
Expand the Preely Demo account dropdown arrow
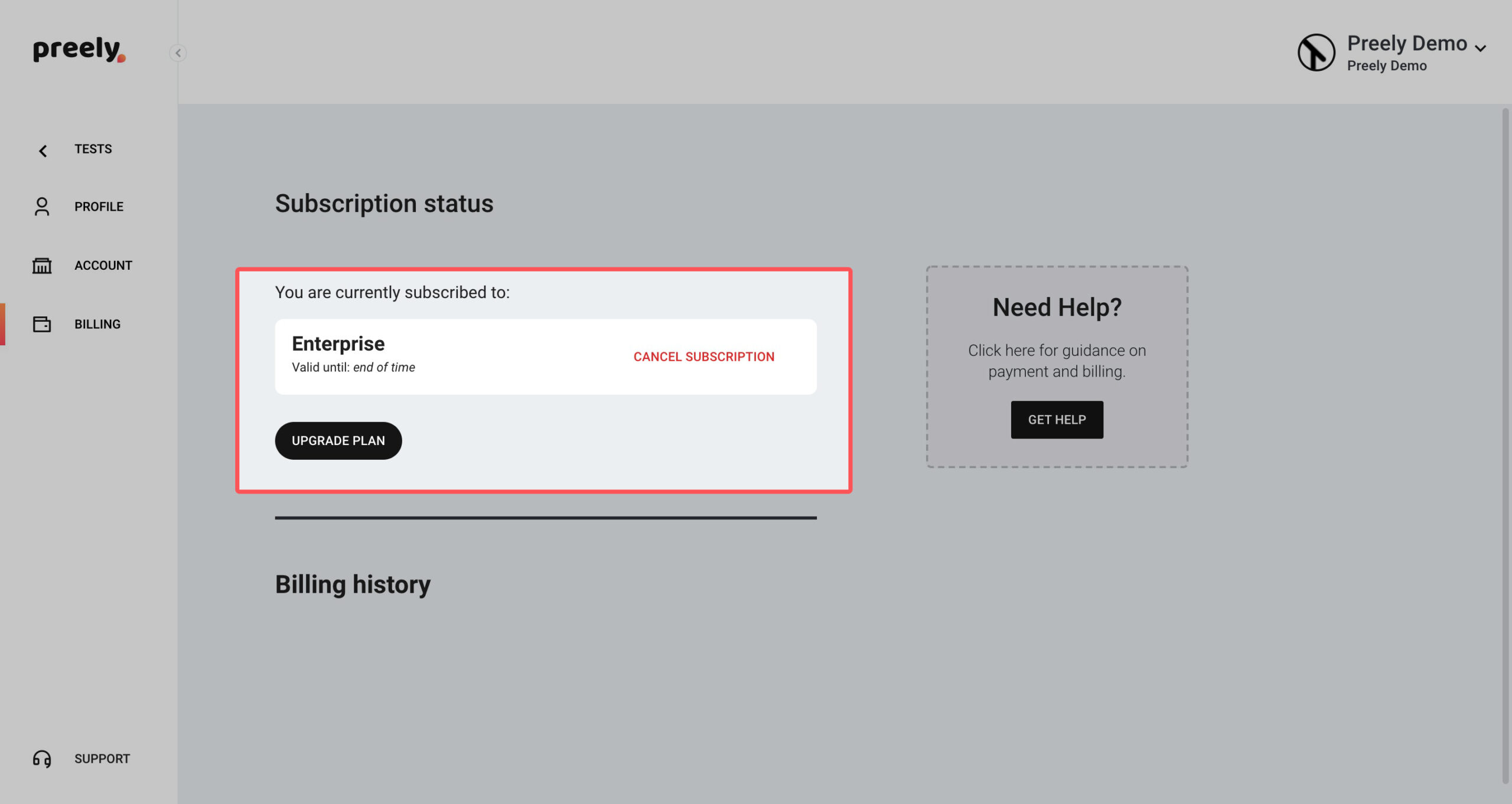(1480, 48)
